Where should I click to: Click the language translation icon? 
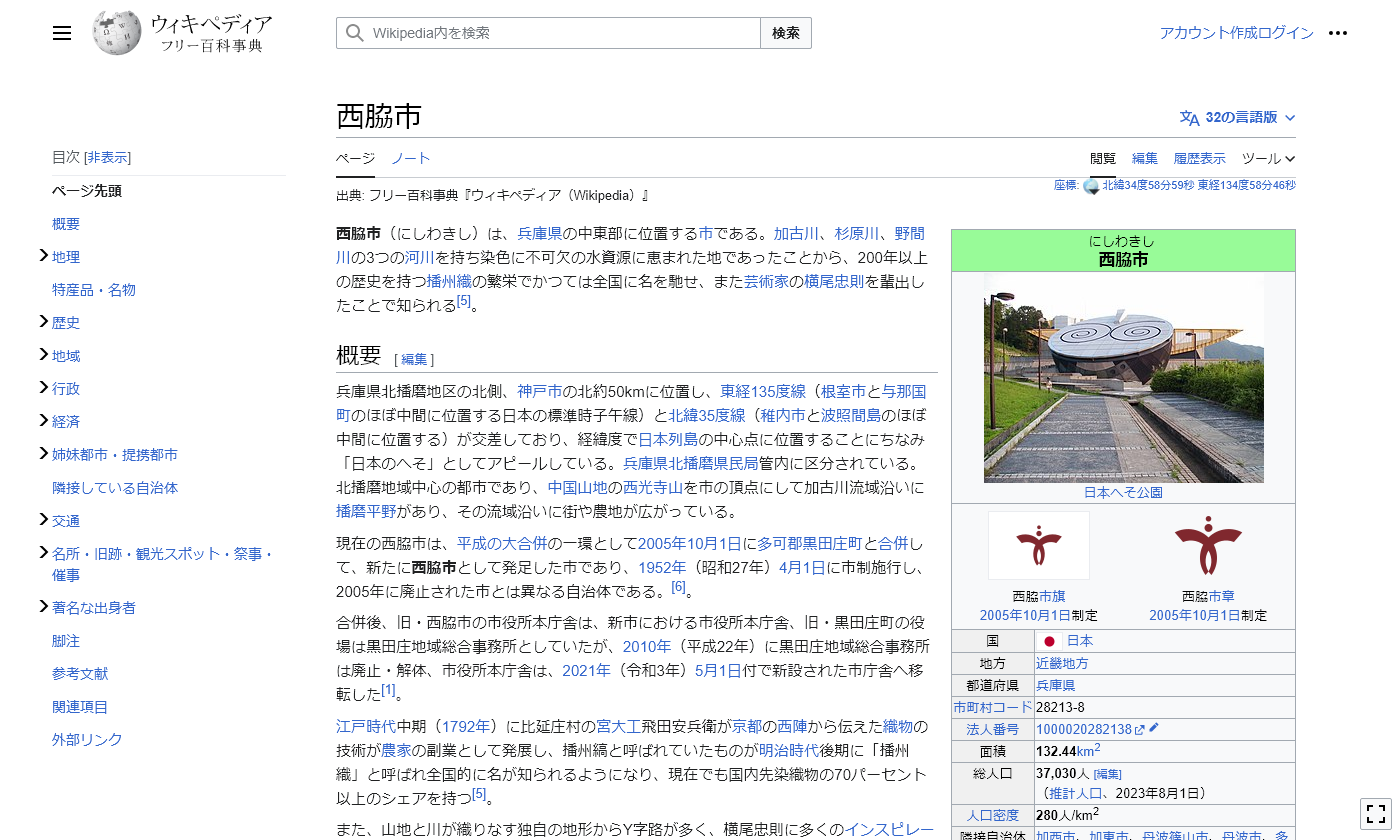pos(1189,118)
